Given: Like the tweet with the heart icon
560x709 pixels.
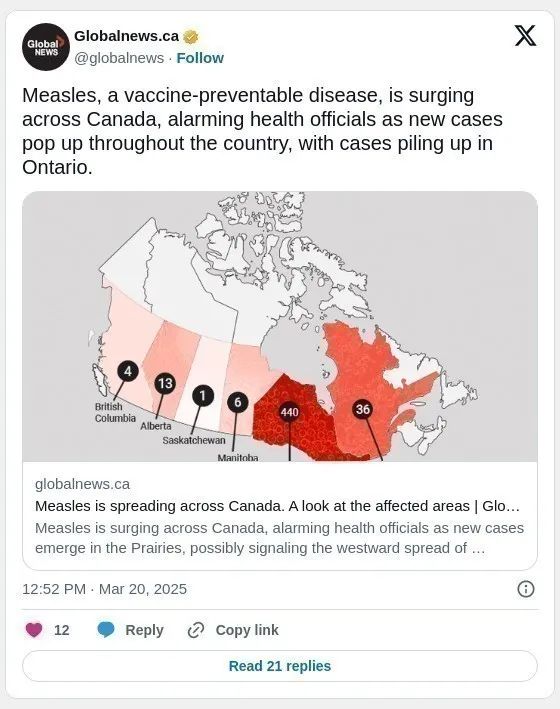Looking at the screenshot, I should tap(34, 629).
